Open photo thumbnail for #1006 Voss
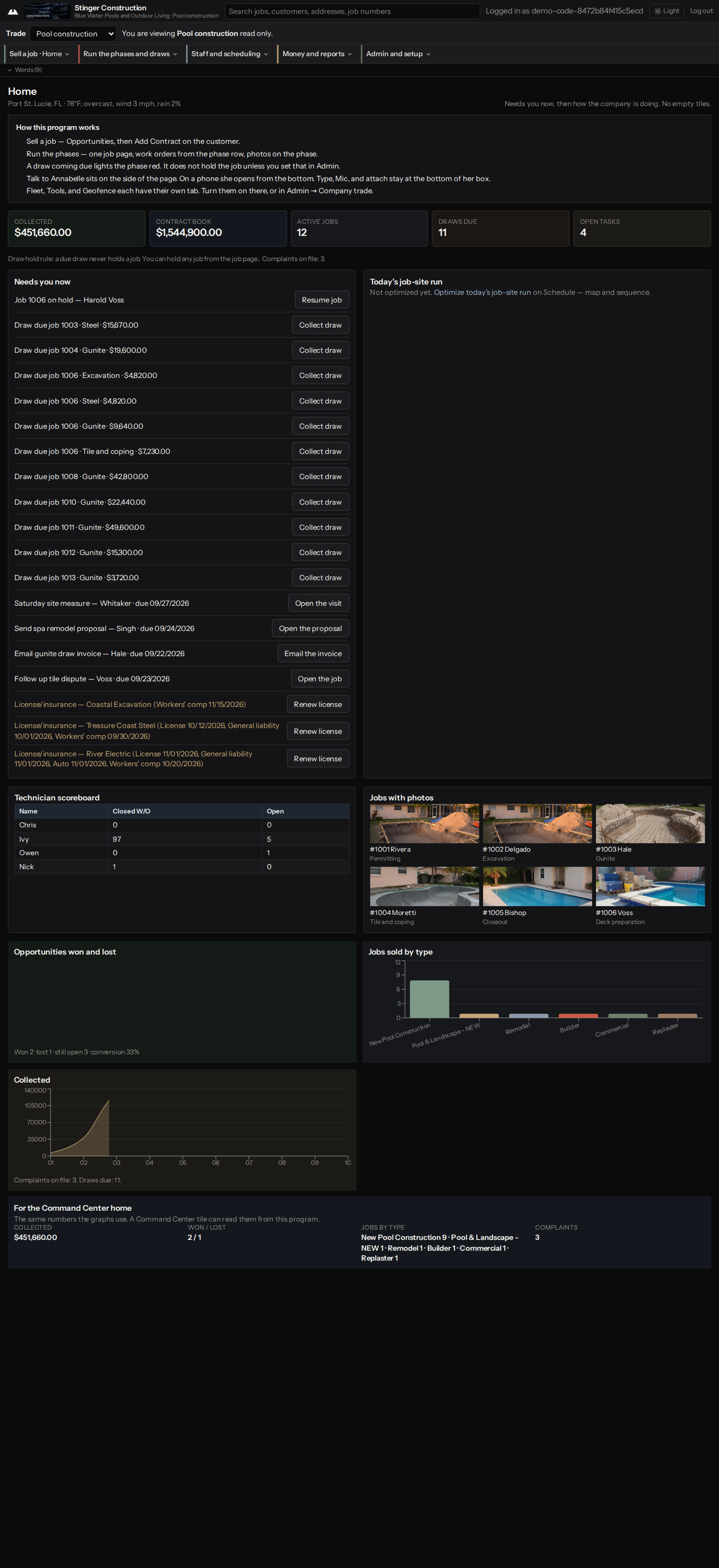Image resolution: width=719 pixels, height=1568 pixels. pyautogui.click(x=650, y=886)
